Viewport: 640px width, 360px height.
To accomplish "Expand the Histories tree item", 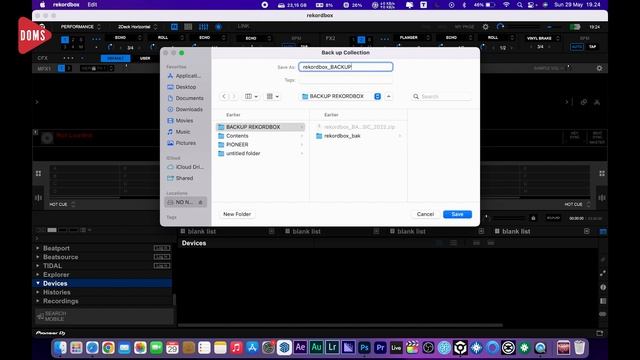I will coord(38,292).
